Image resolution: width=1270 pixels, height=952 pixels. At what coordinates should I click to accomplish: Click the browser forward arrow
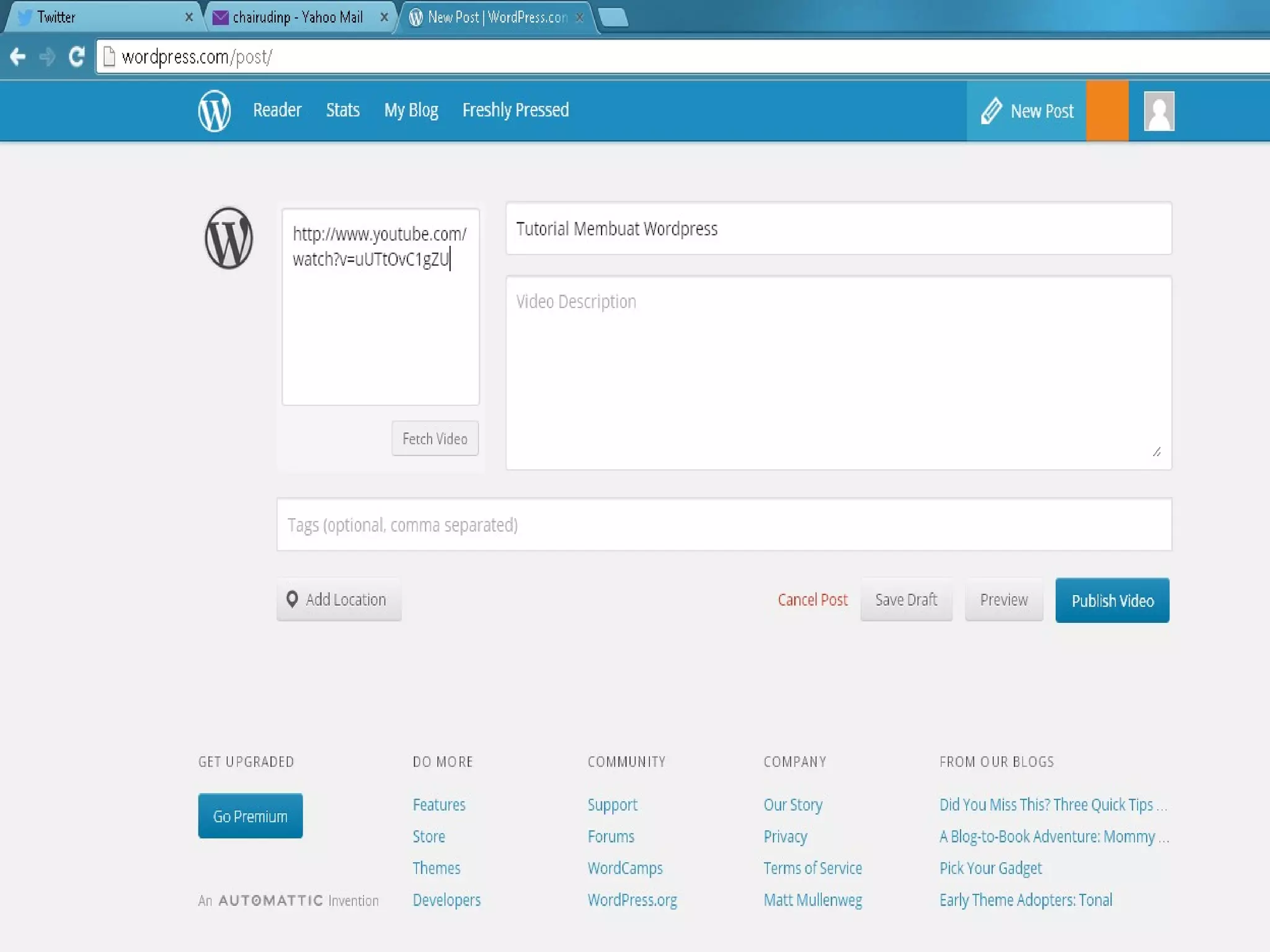47,57
